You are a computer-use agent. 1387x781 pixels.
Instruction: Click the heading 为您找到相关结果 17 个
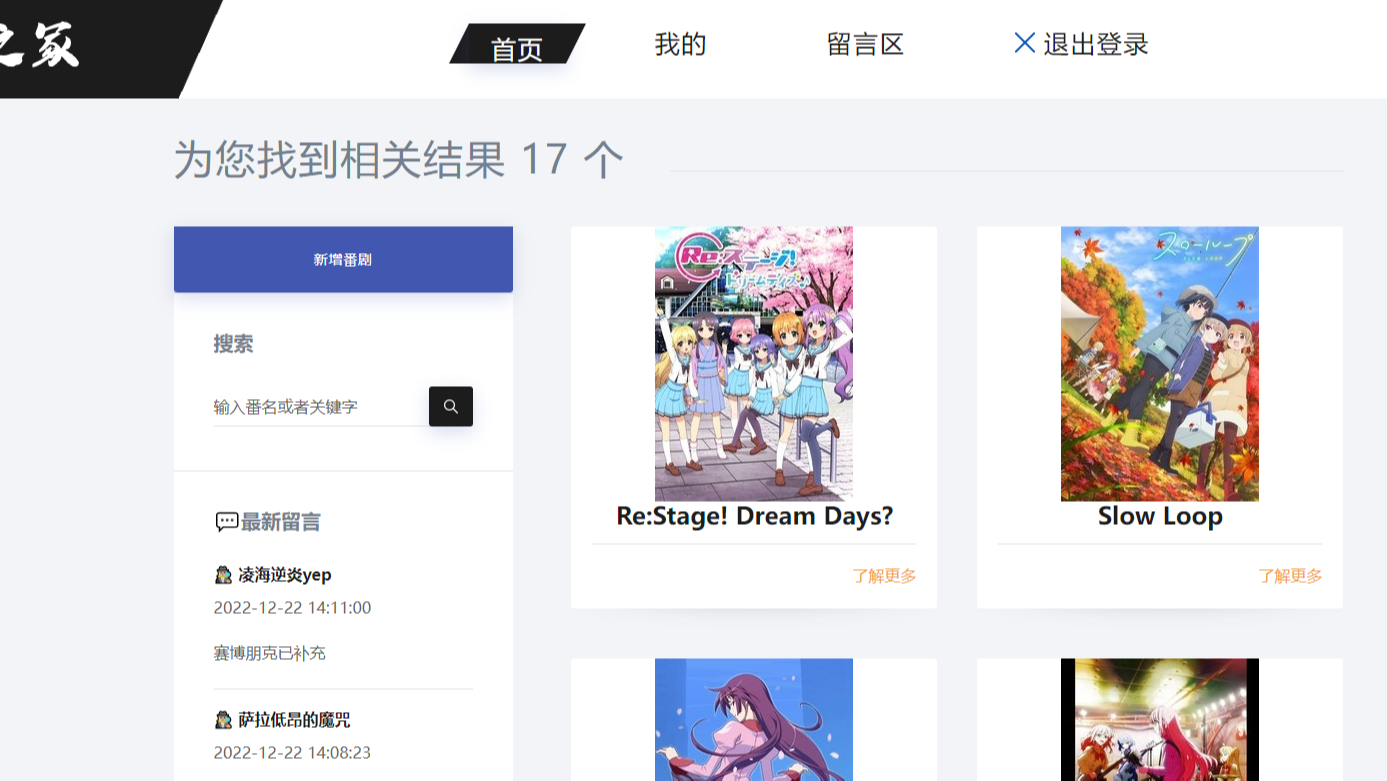pyautogui.click(x=399, y=159)
